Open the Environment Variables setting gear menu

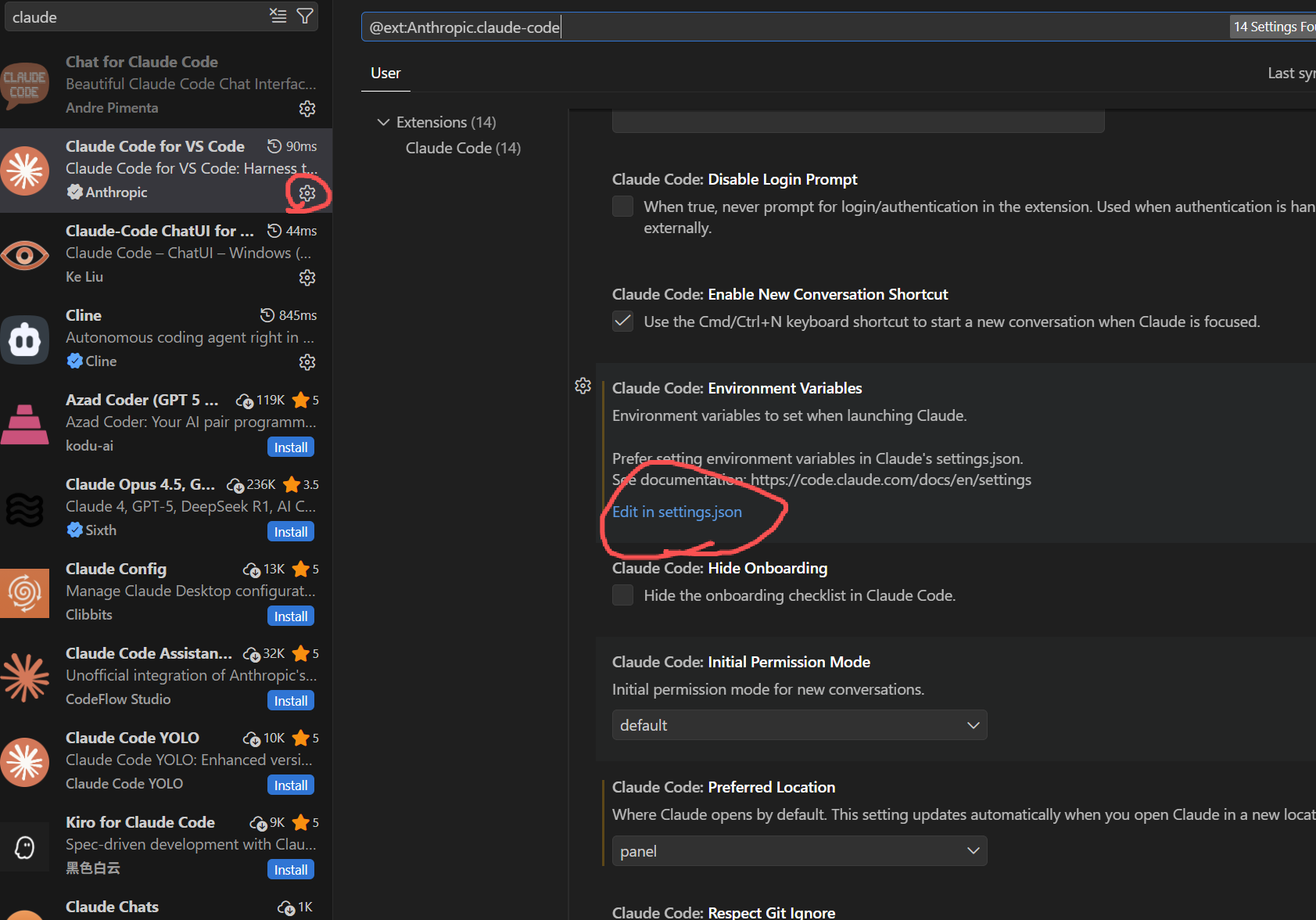(x=583, y=386)
